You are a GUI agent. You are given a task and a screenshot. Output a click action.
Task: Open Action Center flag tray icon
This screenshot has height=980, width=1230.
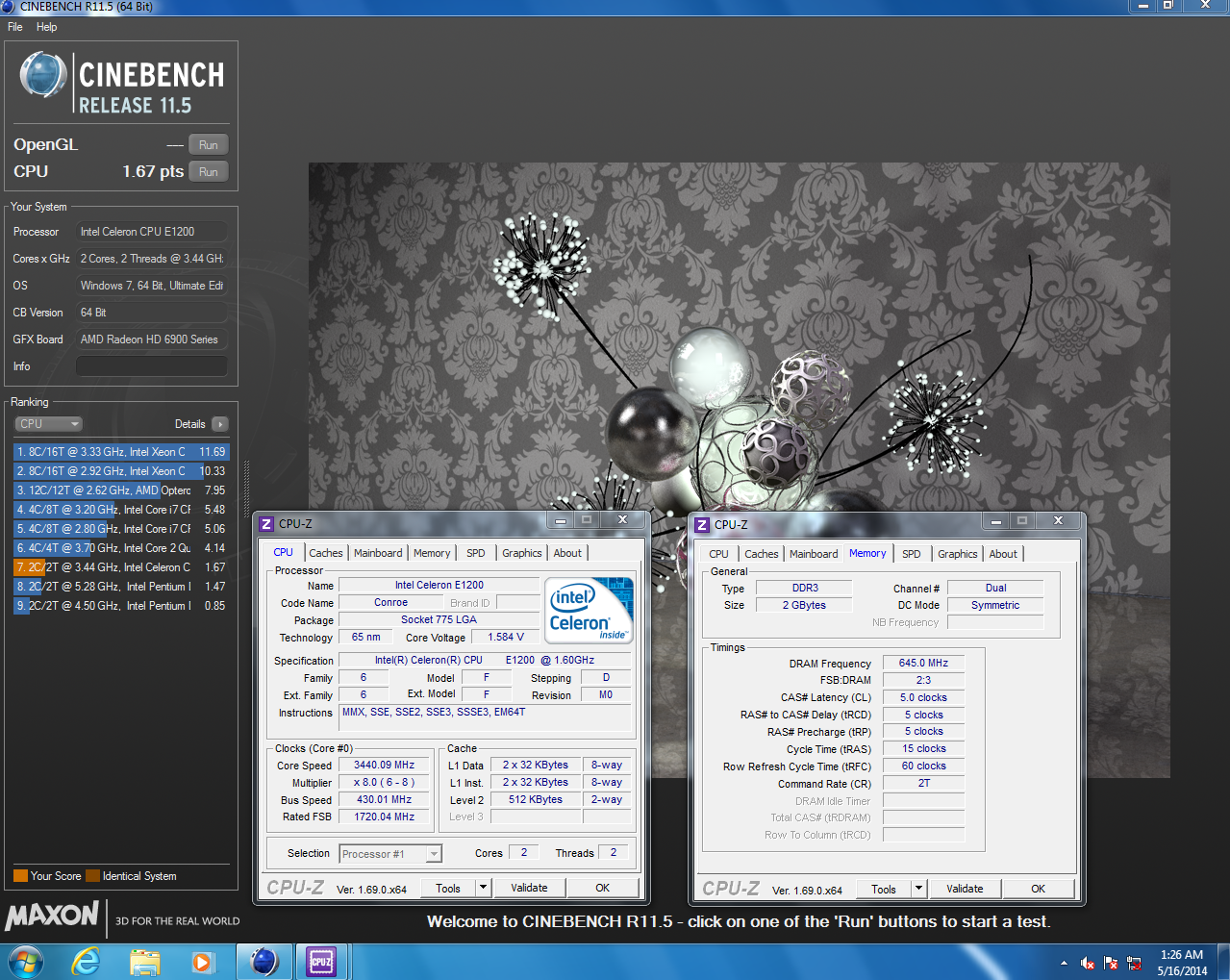point(1111,963)
